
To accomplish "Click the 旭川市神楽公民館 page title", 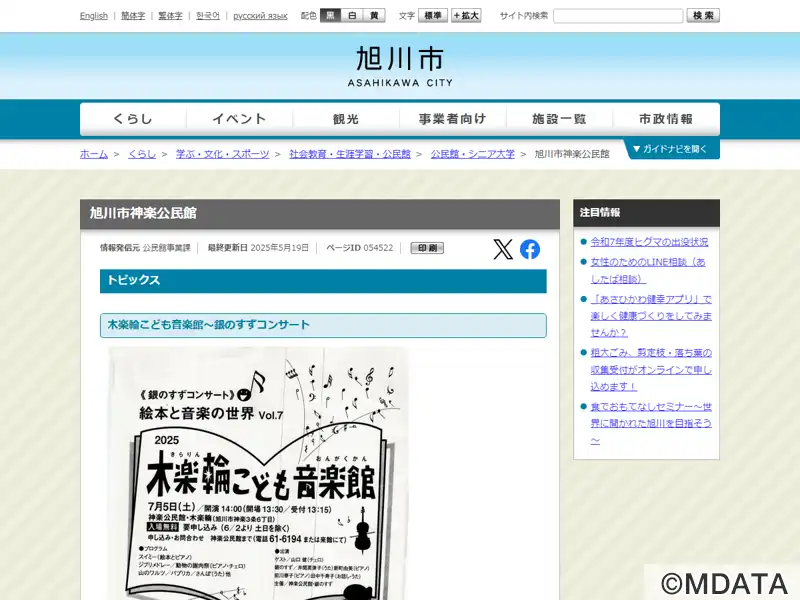I will [320, 214].
